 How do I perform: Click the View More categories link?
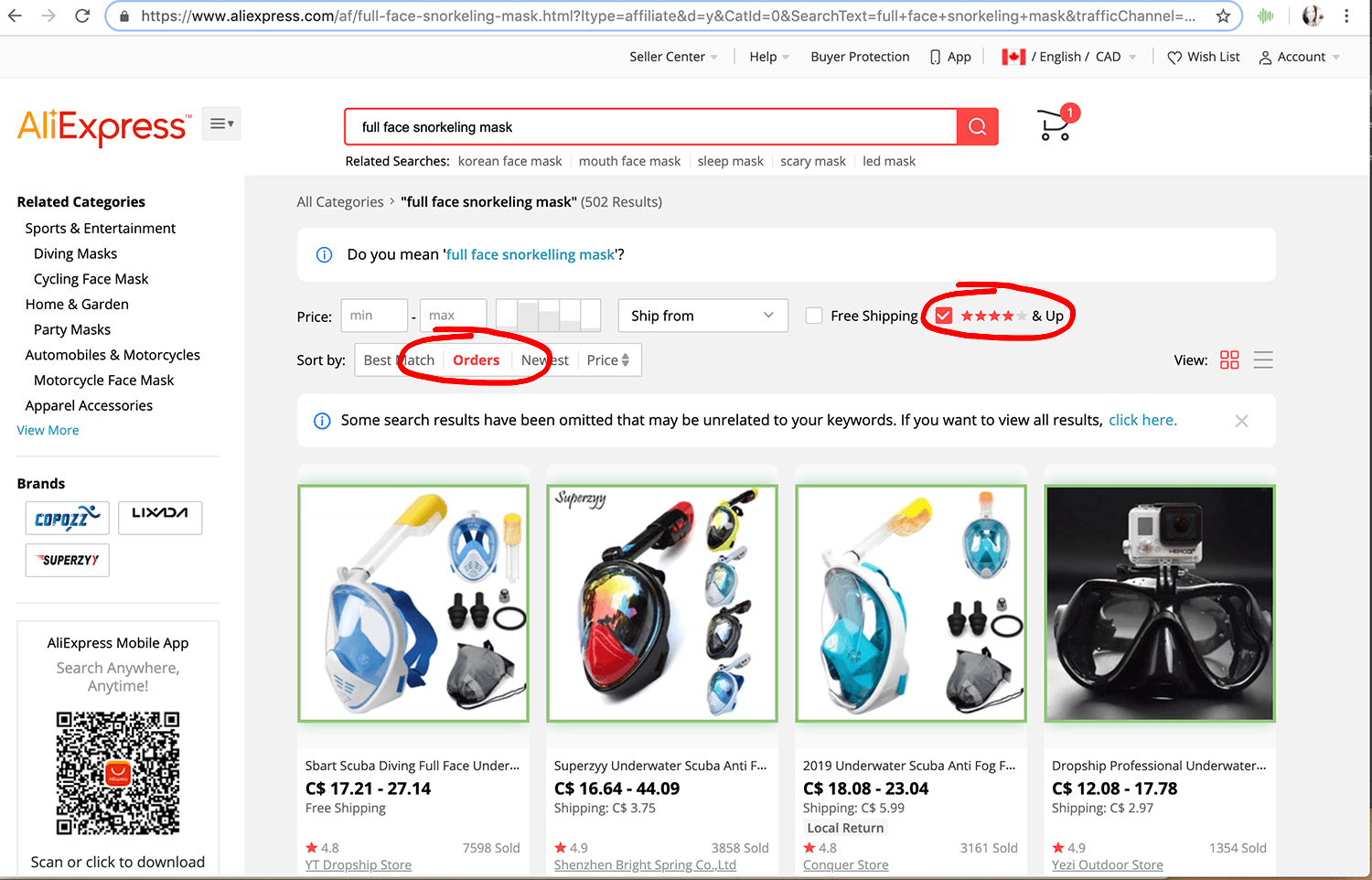(48, 430)
